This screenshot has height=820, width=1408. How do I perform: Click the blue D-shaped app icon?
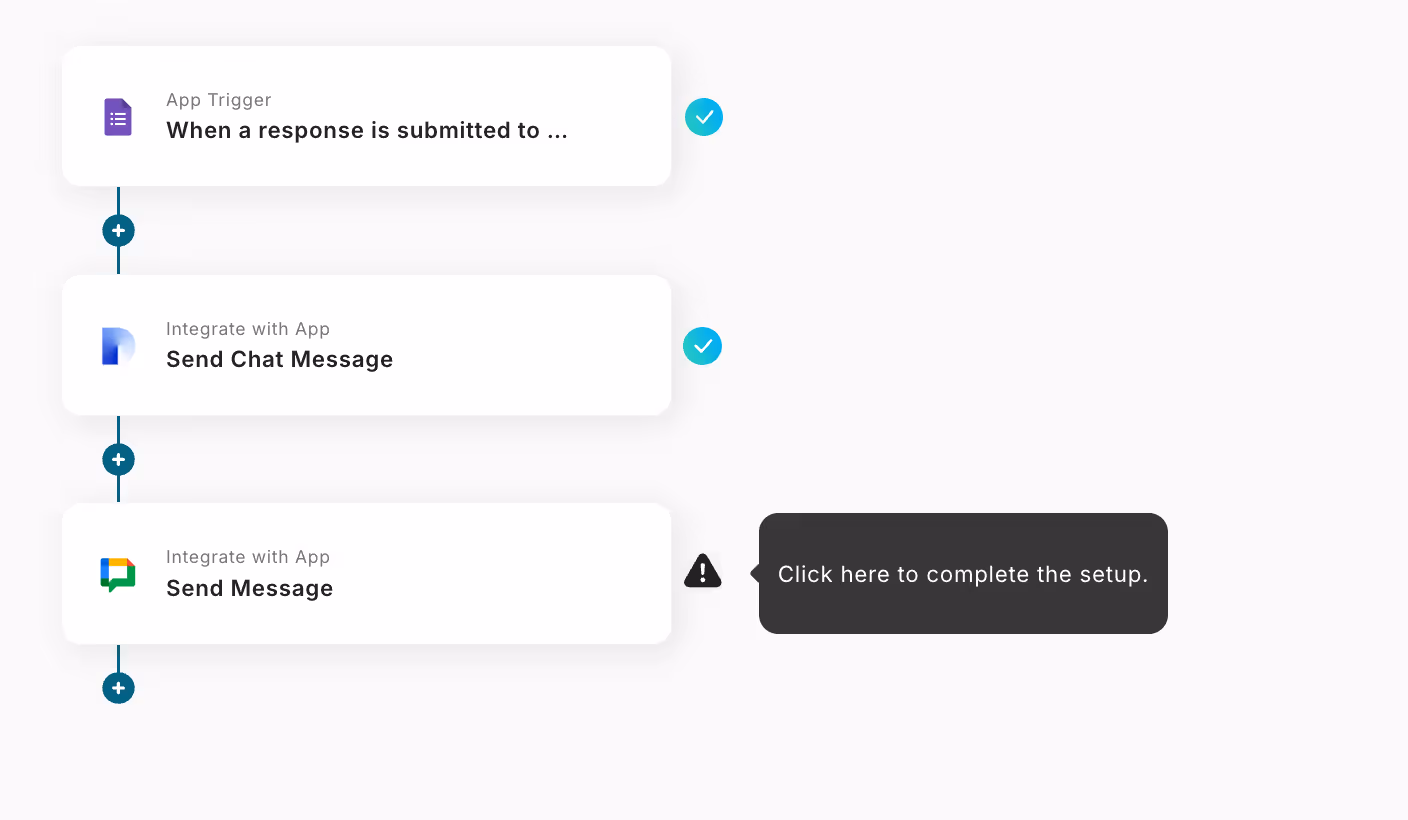pyautogui.click(x=118, y=346)
